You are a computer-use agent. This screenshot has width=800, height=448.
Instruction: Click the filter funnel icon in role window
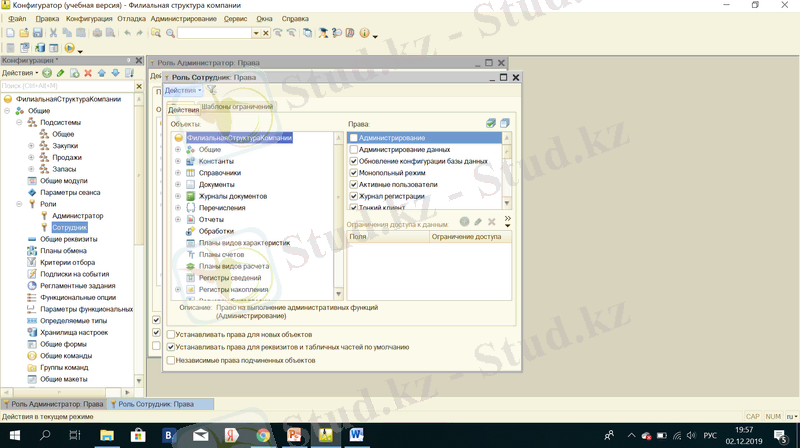(211, 91)
